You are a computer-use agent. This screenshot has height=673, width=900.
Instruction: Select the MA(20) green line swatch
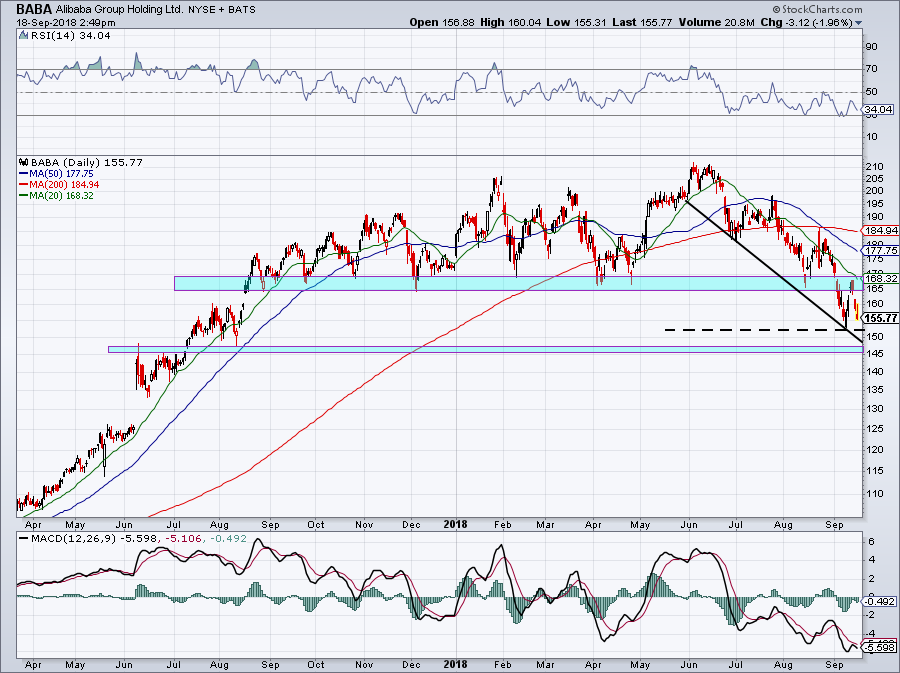pyautogui.click(x=24, y=196)
